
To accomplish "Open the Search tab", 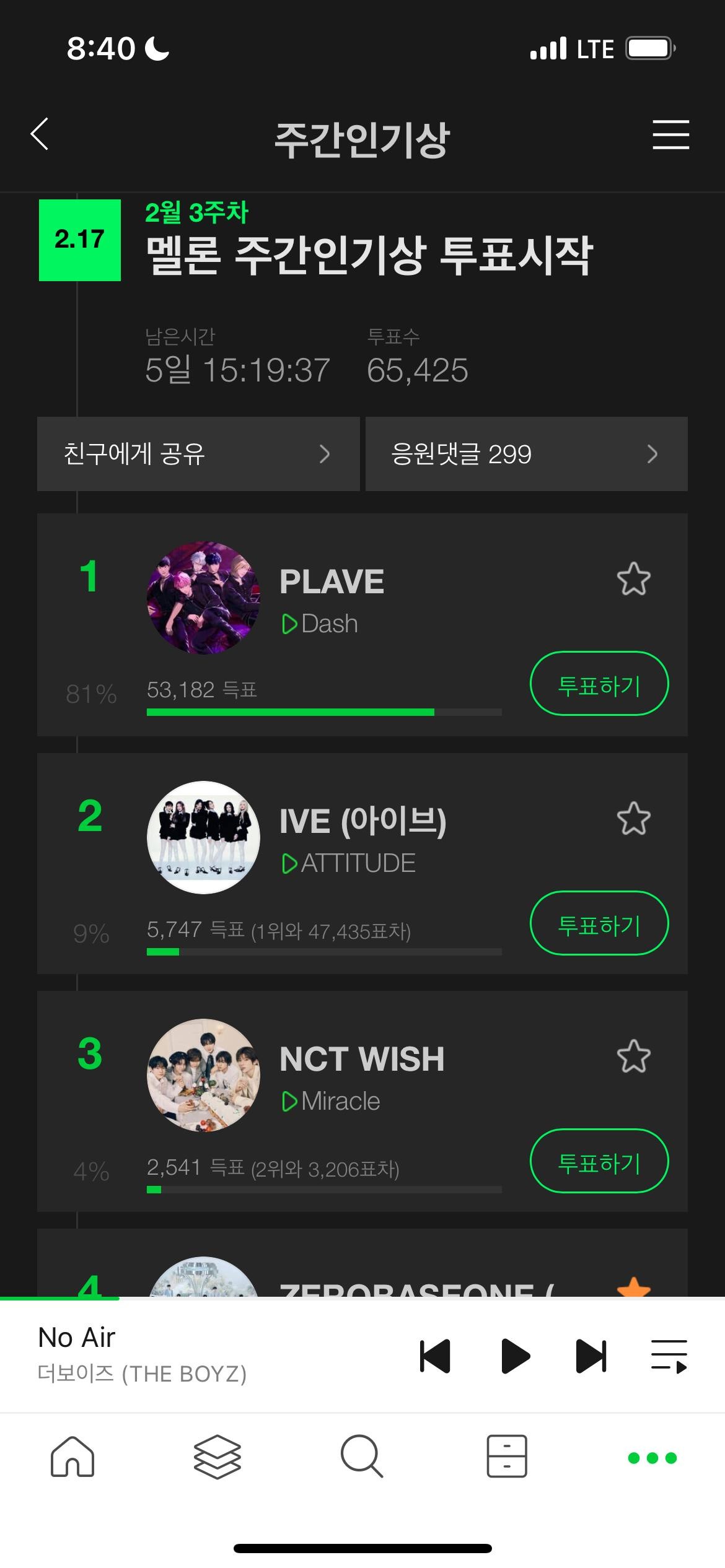I will click(362, 1457).
